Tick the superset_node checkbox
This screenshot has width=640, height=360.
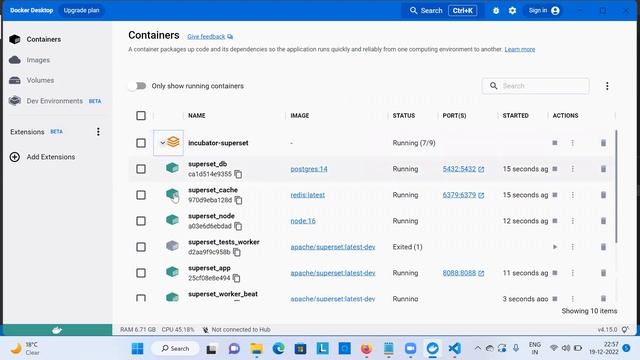coord(141,221)
